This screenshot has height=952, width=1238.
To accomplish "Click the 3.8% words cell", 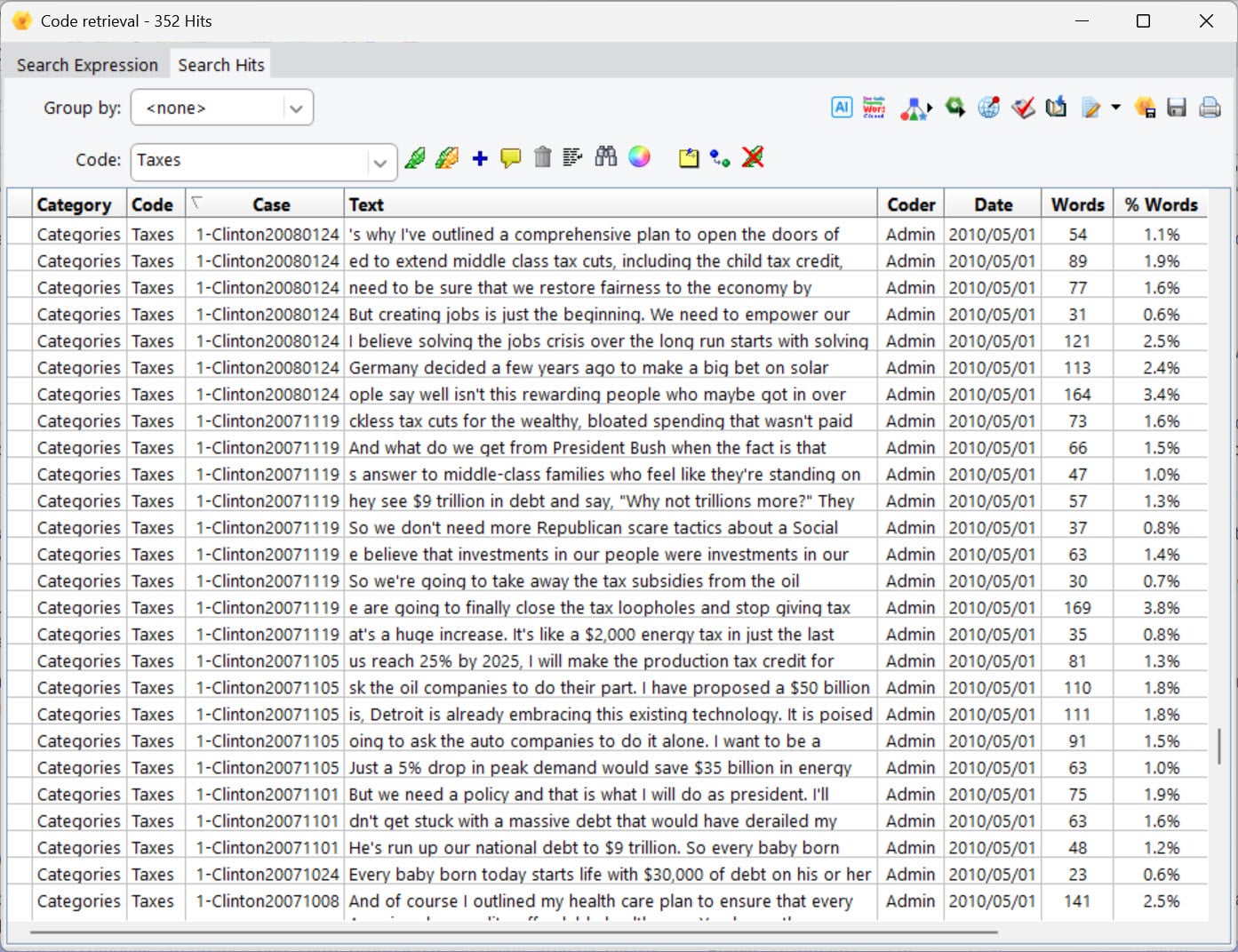I will pos(1161,607).
